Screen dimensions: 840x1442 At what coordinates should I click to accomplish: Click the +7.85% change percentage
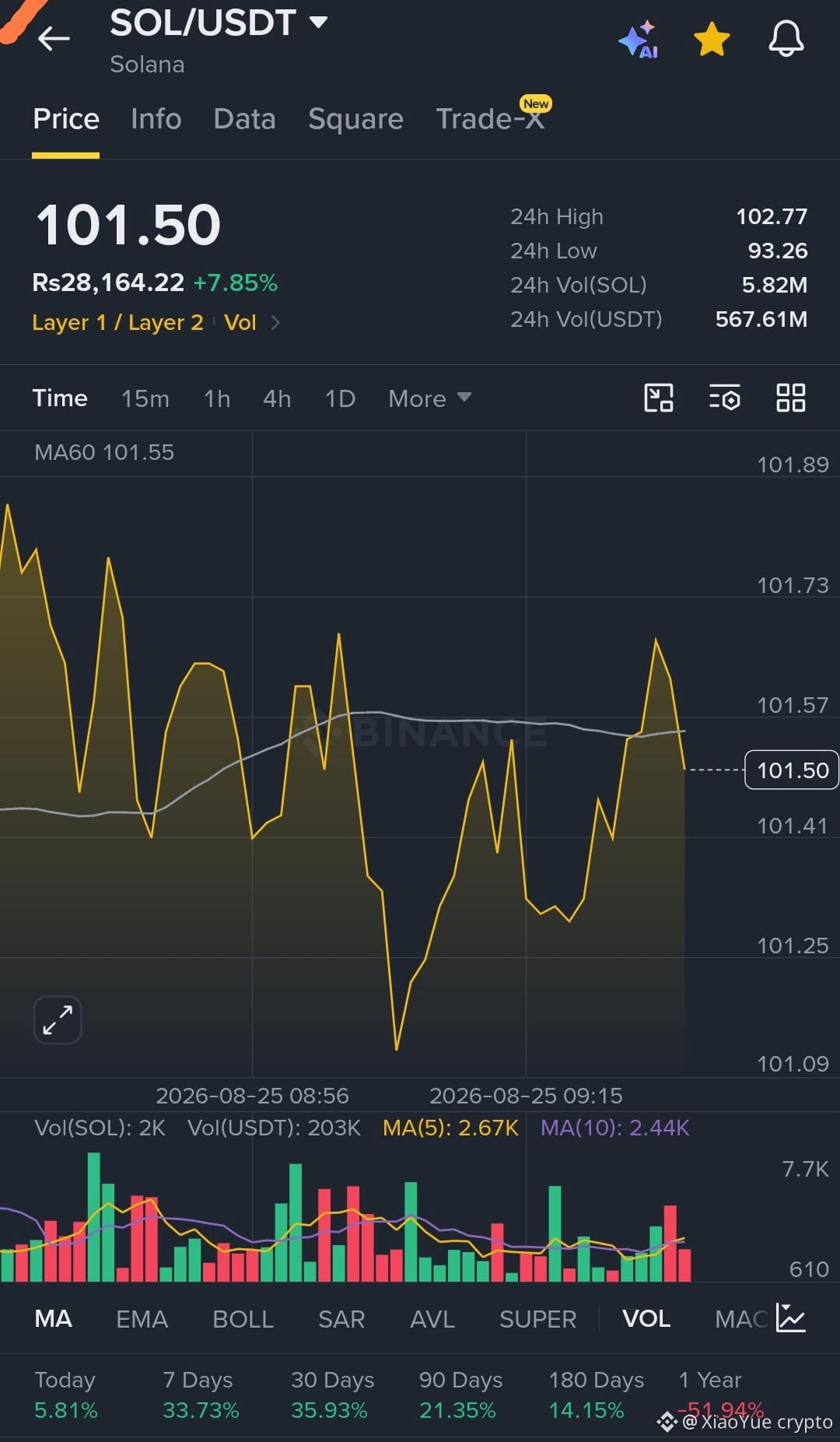[x=236, y=282]
